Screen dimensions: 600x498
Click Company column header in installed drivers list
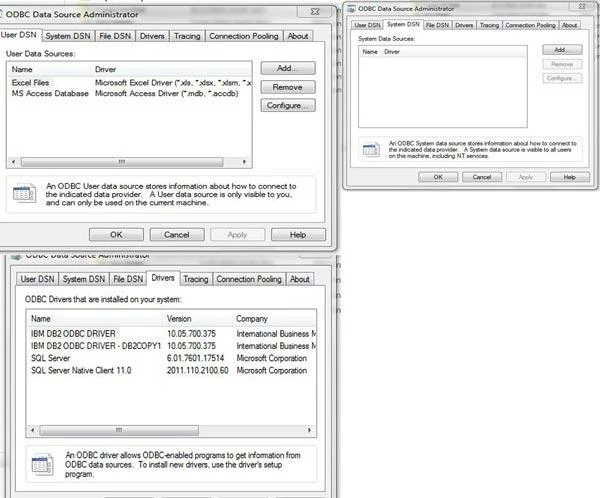tap(274, 318)
